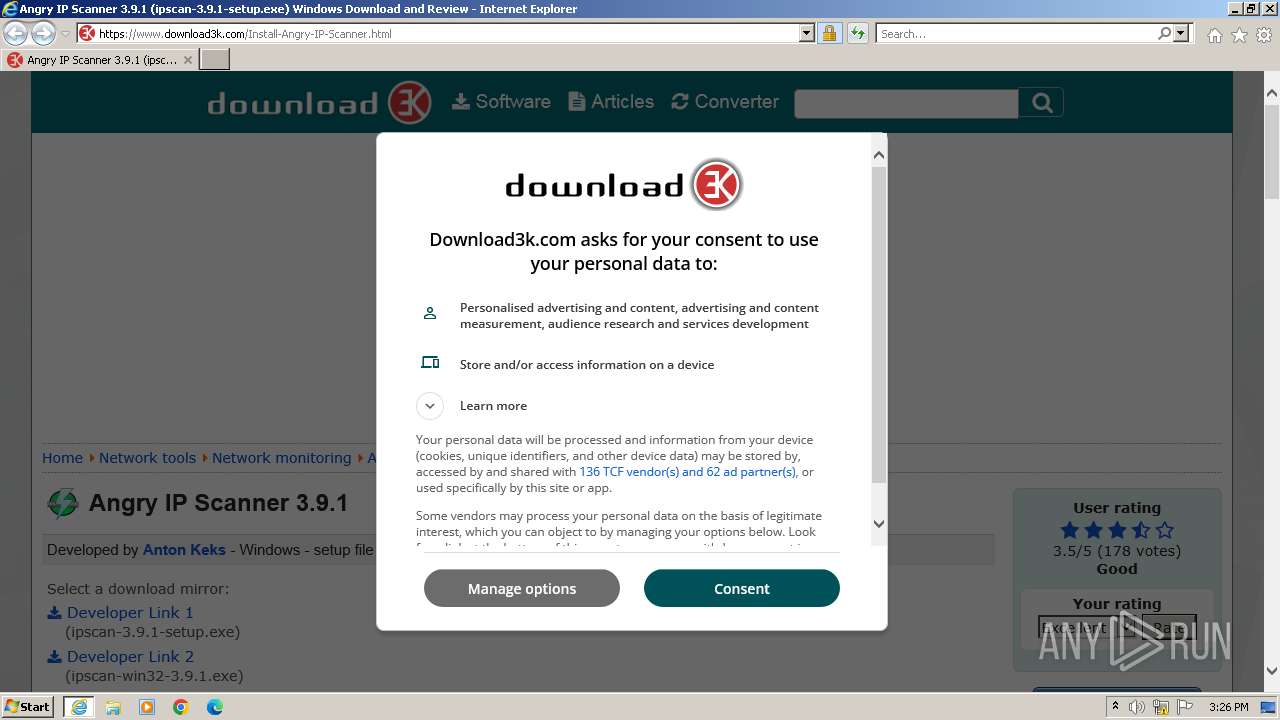Click the security lock icon in address bar

pyautogui.click(x=829, y=33)
